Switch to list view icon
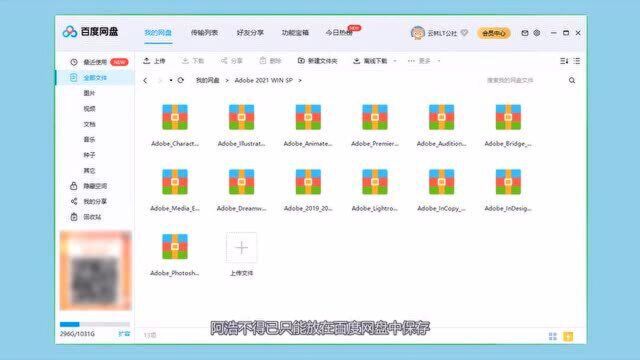The height and width of the screenshot is (360, 640). [x=576, y=61]
